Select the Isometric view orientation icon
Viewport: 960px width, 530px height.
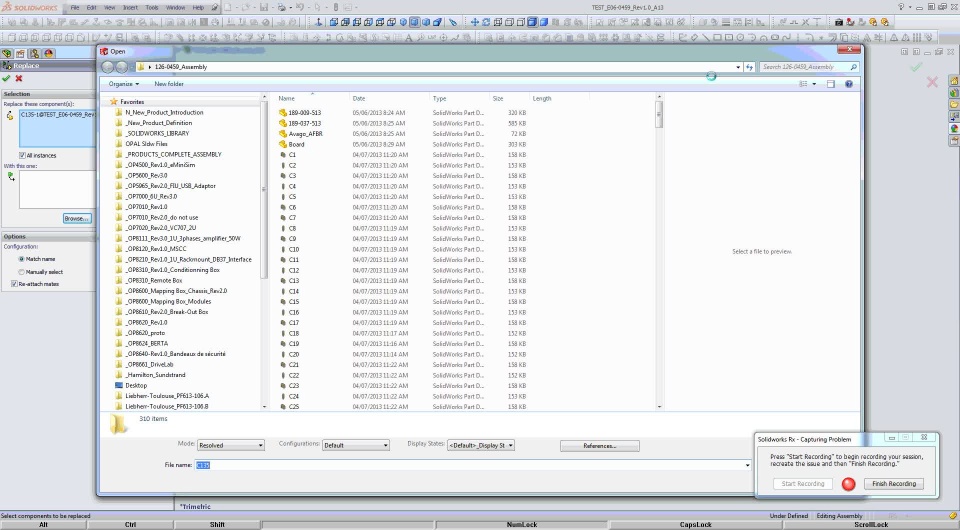tap(403, 22)
